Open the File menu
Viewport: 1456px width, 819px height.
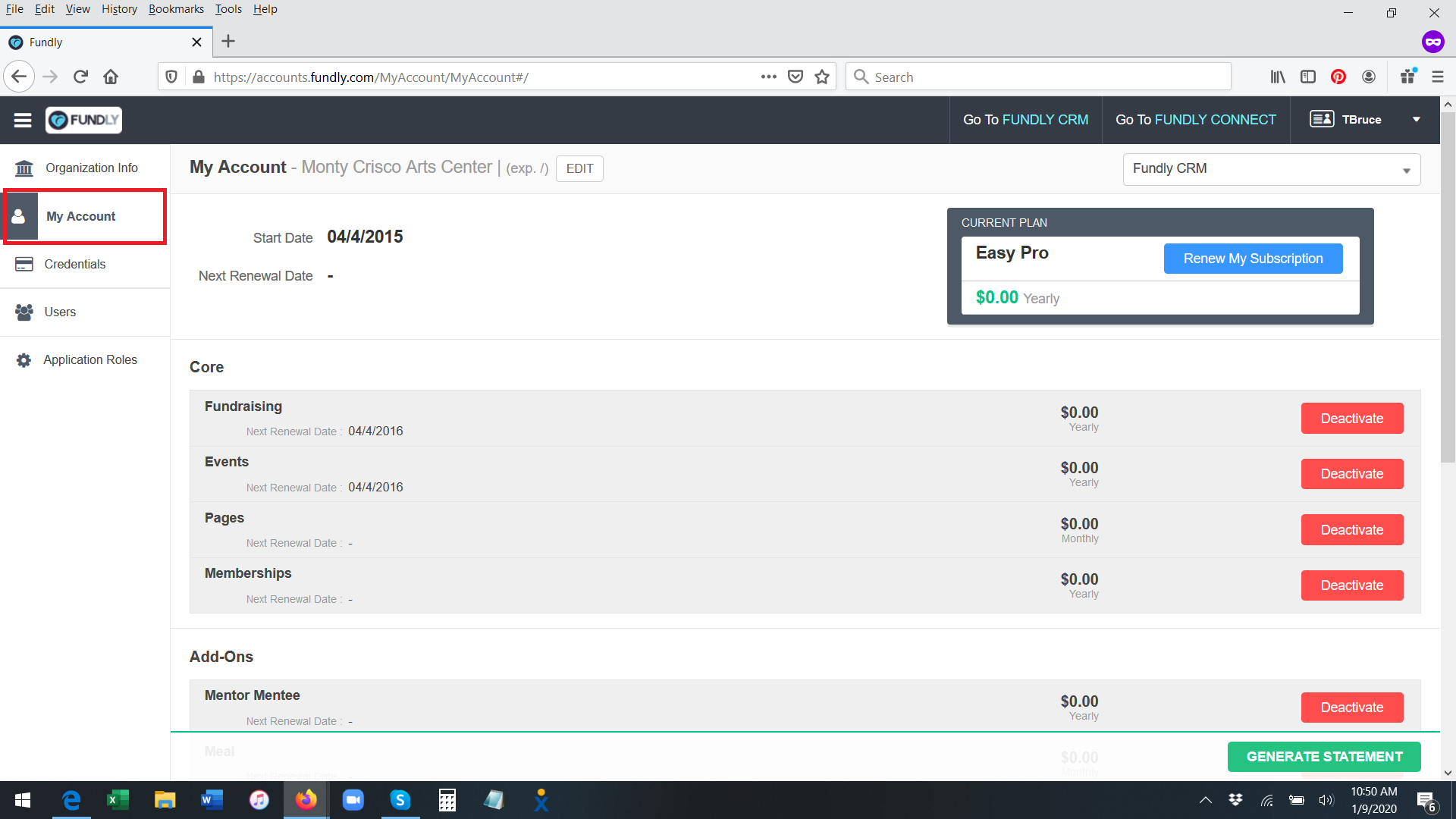14,9
